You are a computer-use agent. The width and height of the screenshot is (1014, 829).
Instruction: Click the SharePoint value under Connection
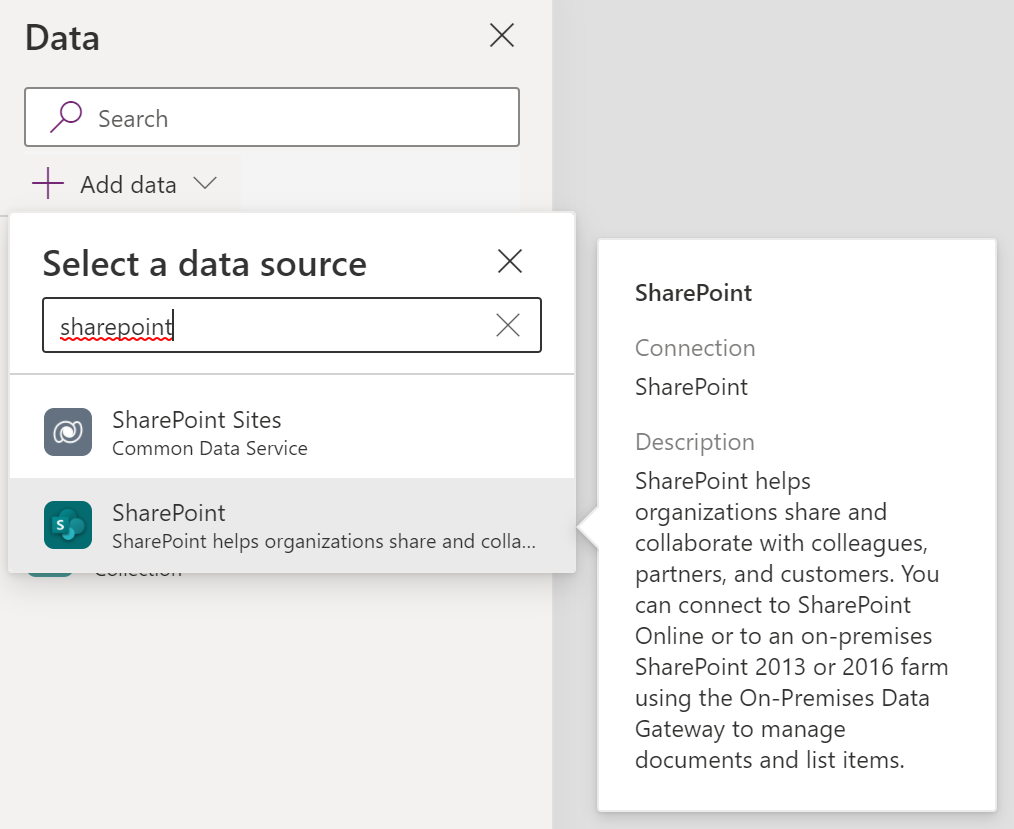pyautogui.click(x=691, y=387)
